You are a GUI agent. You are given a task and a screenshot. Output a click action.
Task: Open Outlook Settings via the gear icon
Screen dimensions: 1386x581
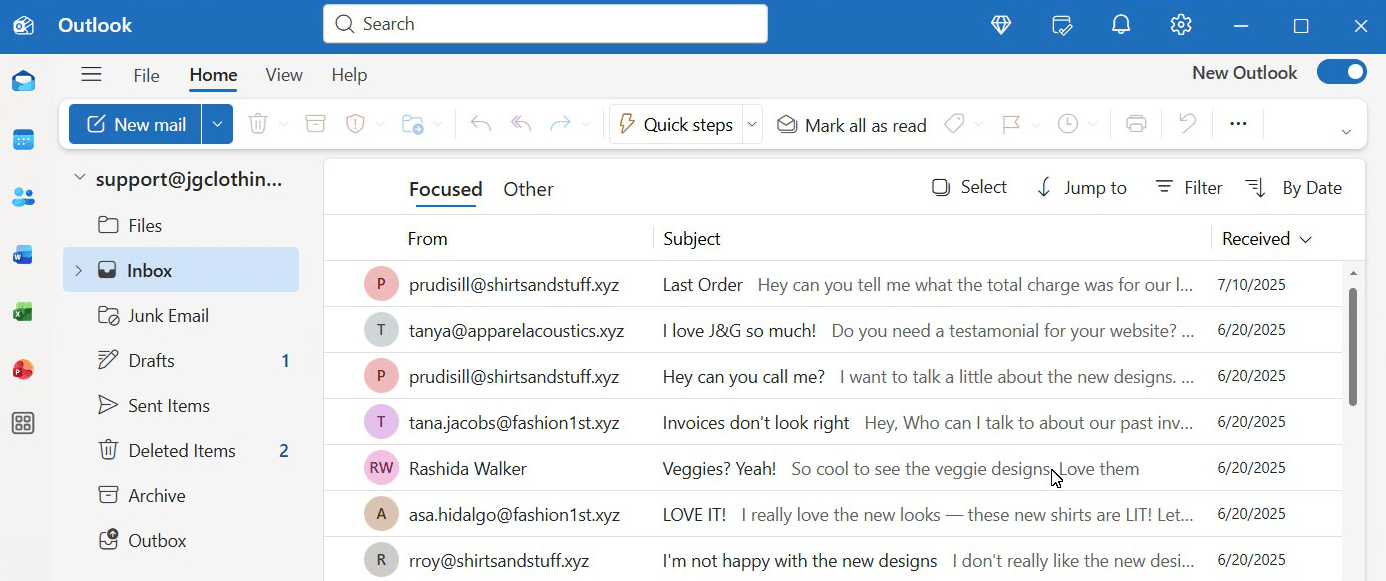1180,24
